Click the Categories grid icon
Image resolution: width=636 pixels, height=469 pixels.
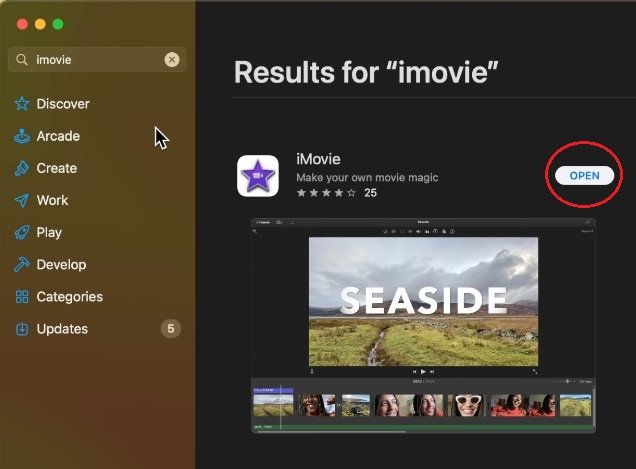(22, 297)
